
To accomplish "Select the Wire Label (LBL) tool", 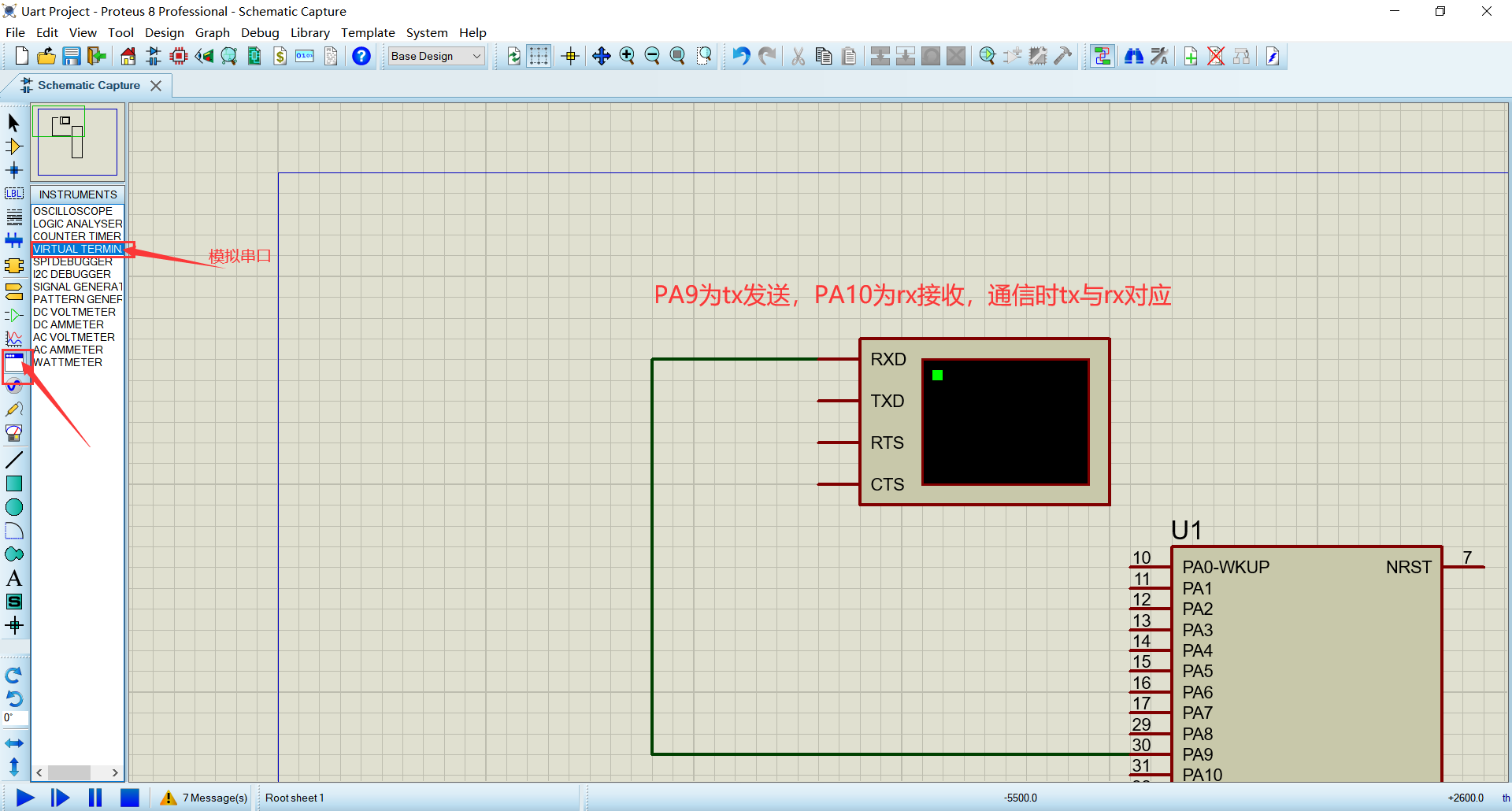I will [x=14, y=194].
